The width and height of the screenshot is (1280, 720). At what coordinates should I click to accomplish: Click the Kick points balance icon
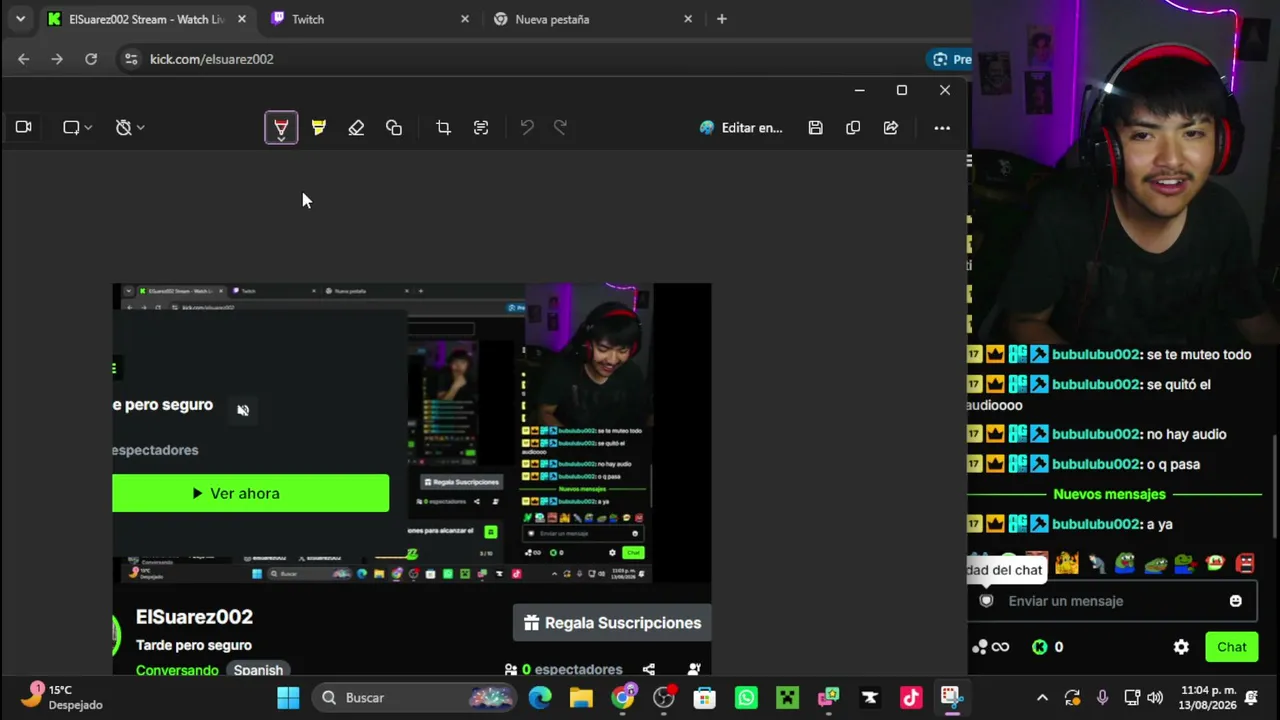[1040, 647]
